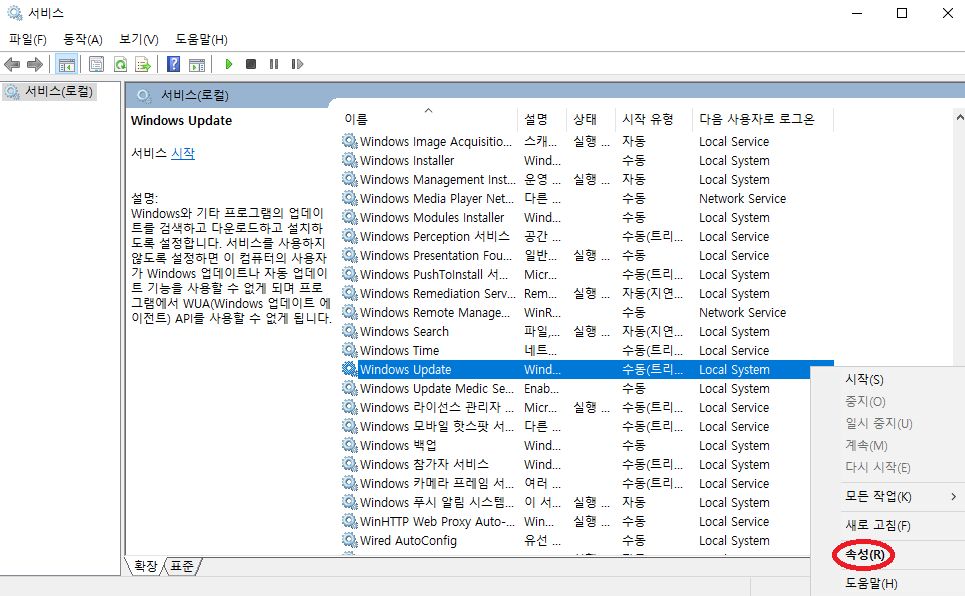Select the Windows Management Instrumentation row
This screenshot has width=965, height=596.
tap(587, 179)
